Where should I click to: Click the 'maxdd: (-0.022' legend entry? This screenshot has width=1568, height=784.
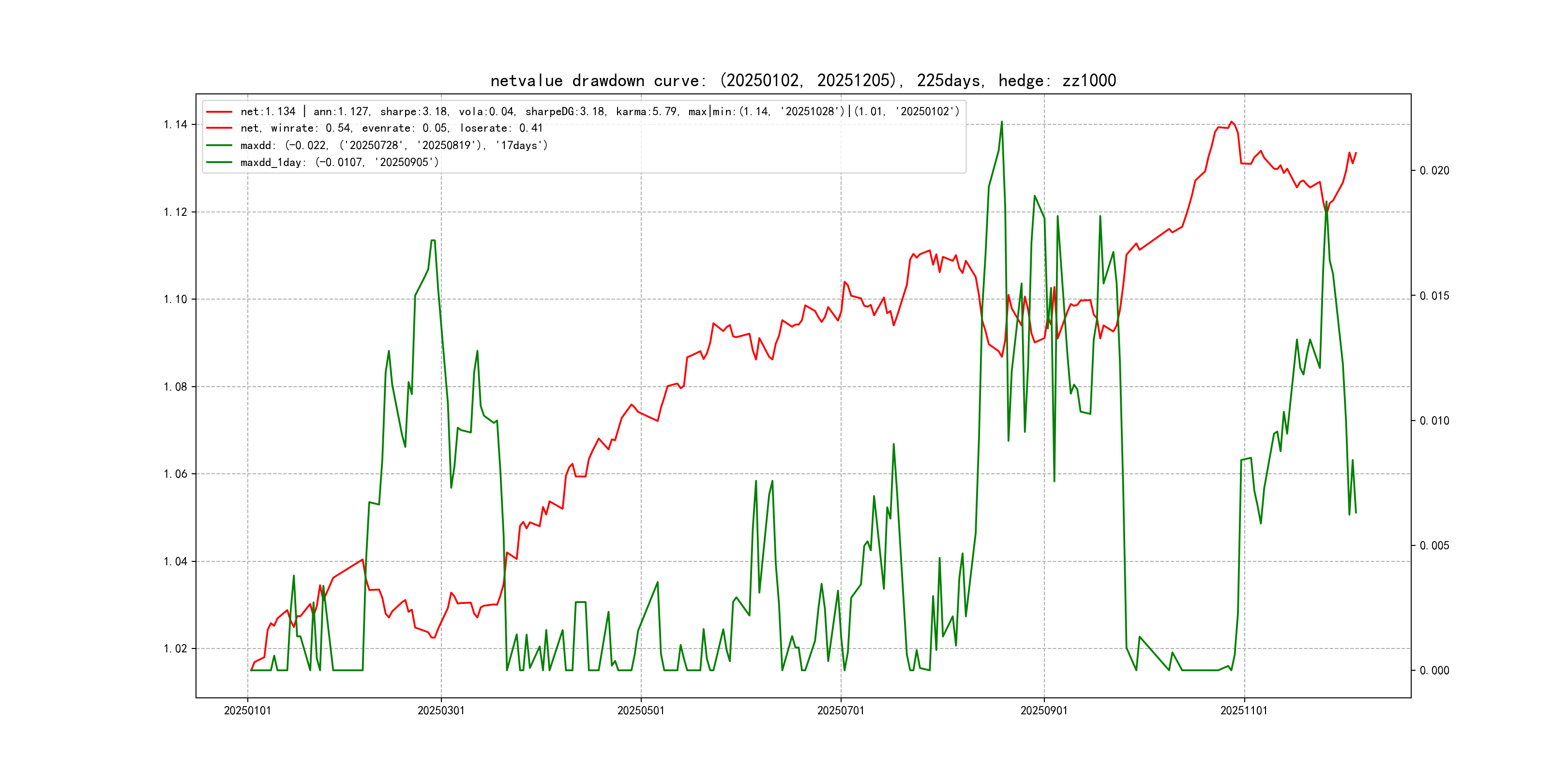(394, 146)
